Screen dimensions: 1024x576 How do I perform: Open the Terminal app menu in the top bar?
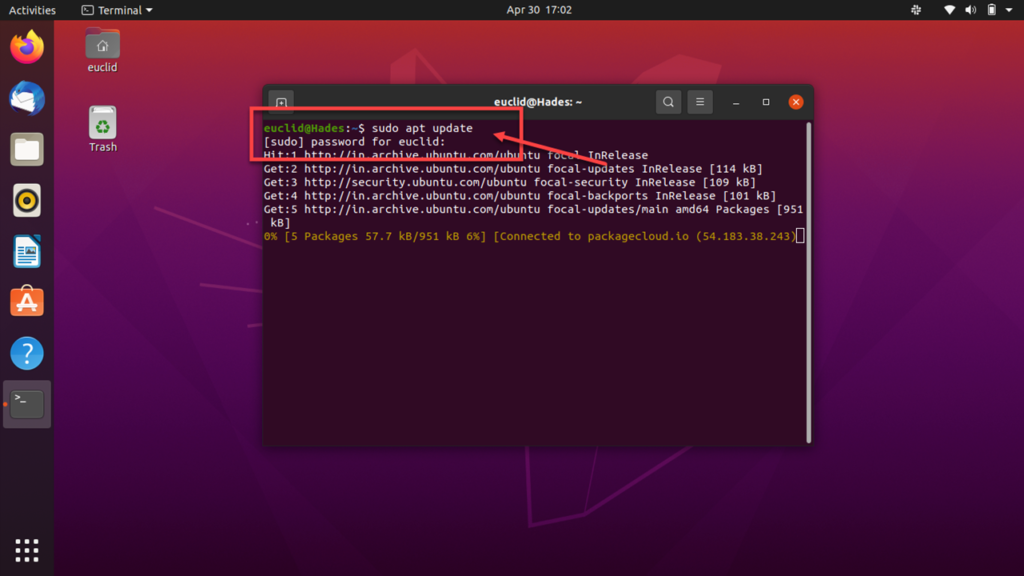click(117, 10)
